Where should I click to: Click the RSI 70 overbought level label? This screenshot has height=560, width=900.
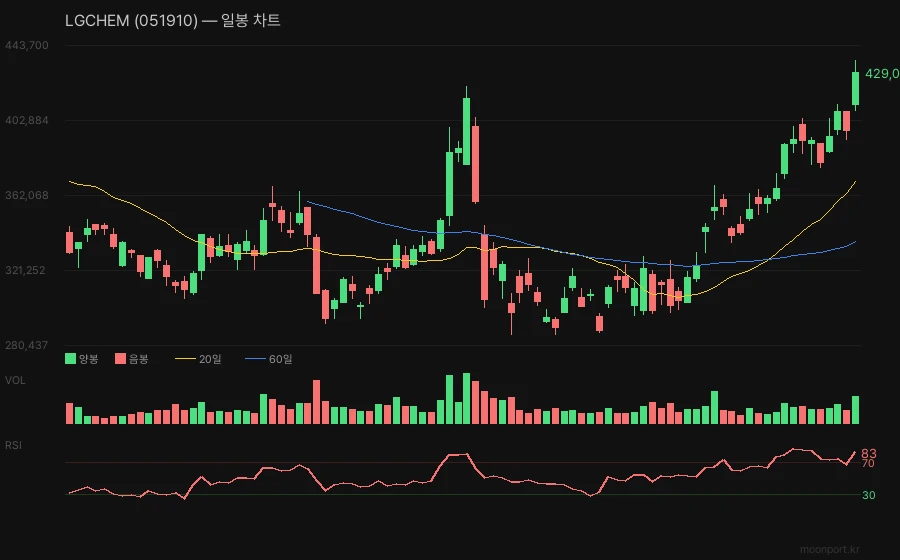pyautogui.click(x=868, y=463)
